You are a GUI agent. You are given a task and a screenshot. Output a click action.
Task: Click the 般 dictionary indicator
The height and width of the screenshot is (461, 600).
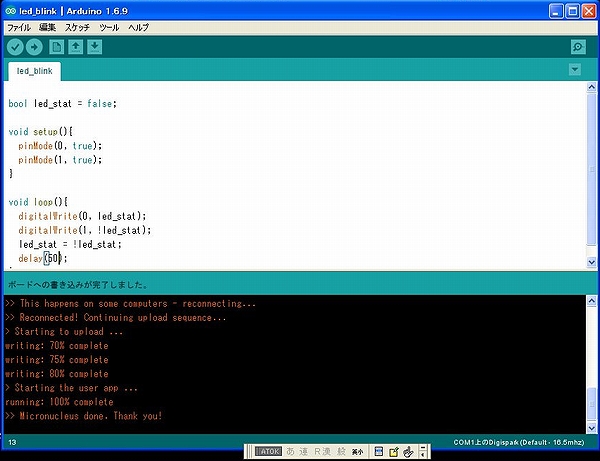[x=341, y=451]
